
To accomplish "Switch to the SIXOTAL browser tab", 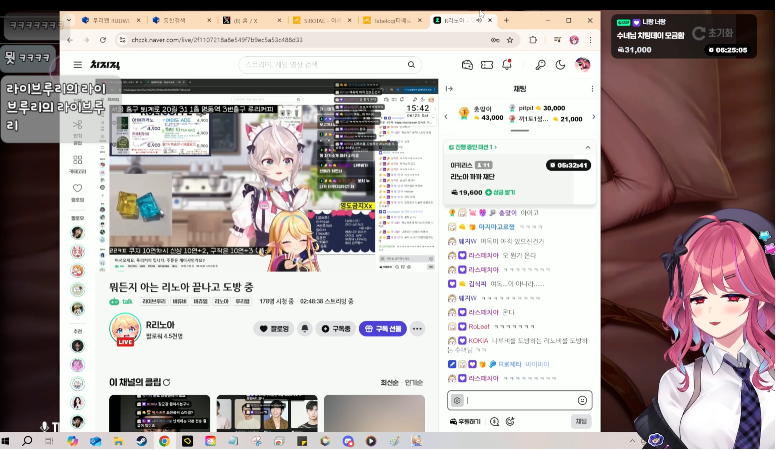I will tap(321, 20).
